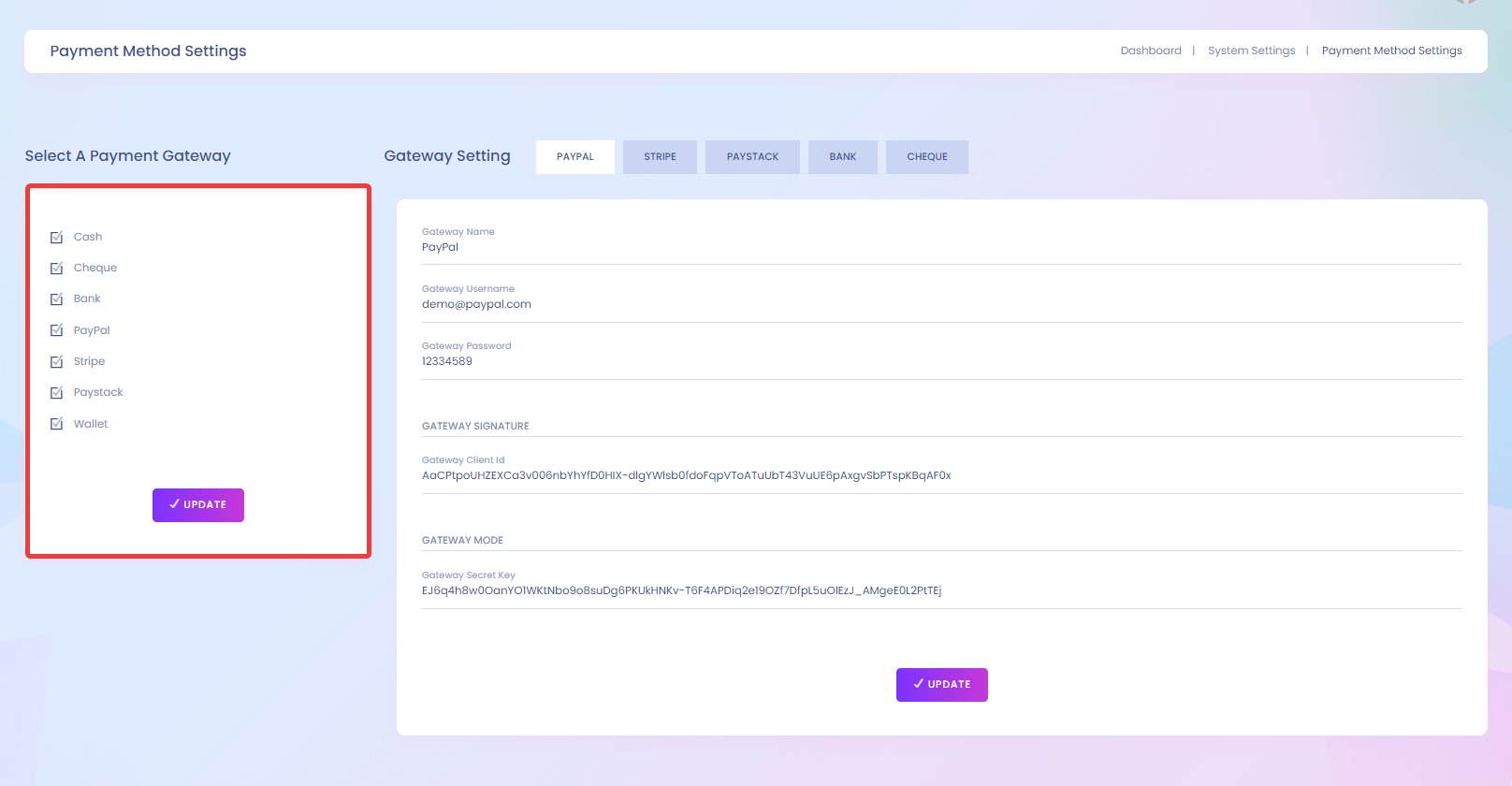Viewport: 1512px width, 786px height.
Task: Click the Cash label text
Action: 88,238
